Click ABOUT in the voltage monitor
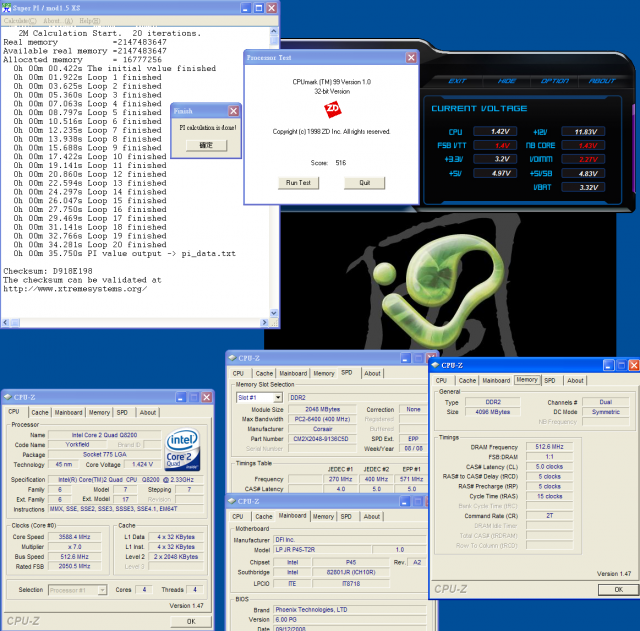The width and height of the screenshot is (640, 631). (x=602, y=81)
